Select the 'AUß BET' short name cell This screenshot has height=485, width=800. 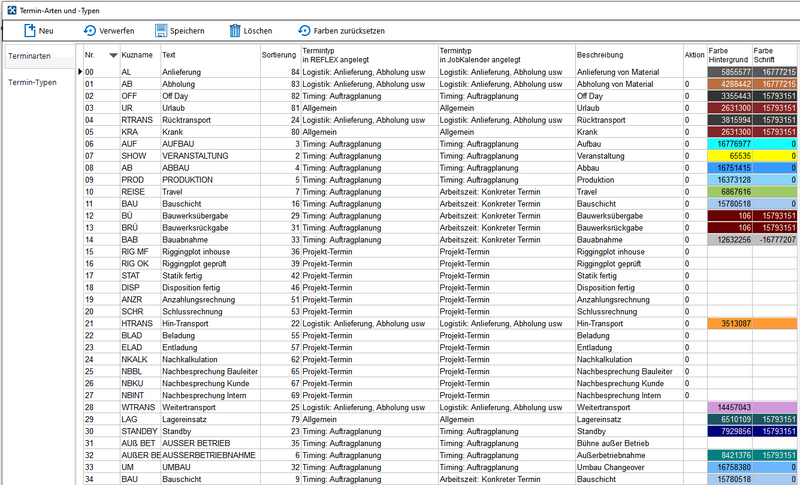[x=140, y=444]
